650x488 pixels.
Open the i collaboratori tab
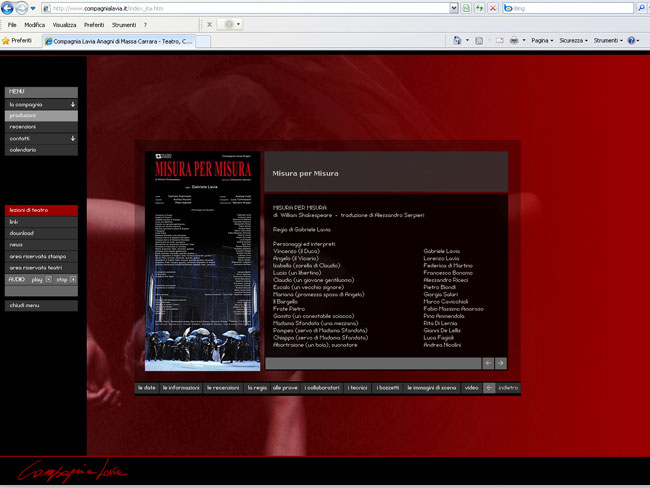coord(322,388)
